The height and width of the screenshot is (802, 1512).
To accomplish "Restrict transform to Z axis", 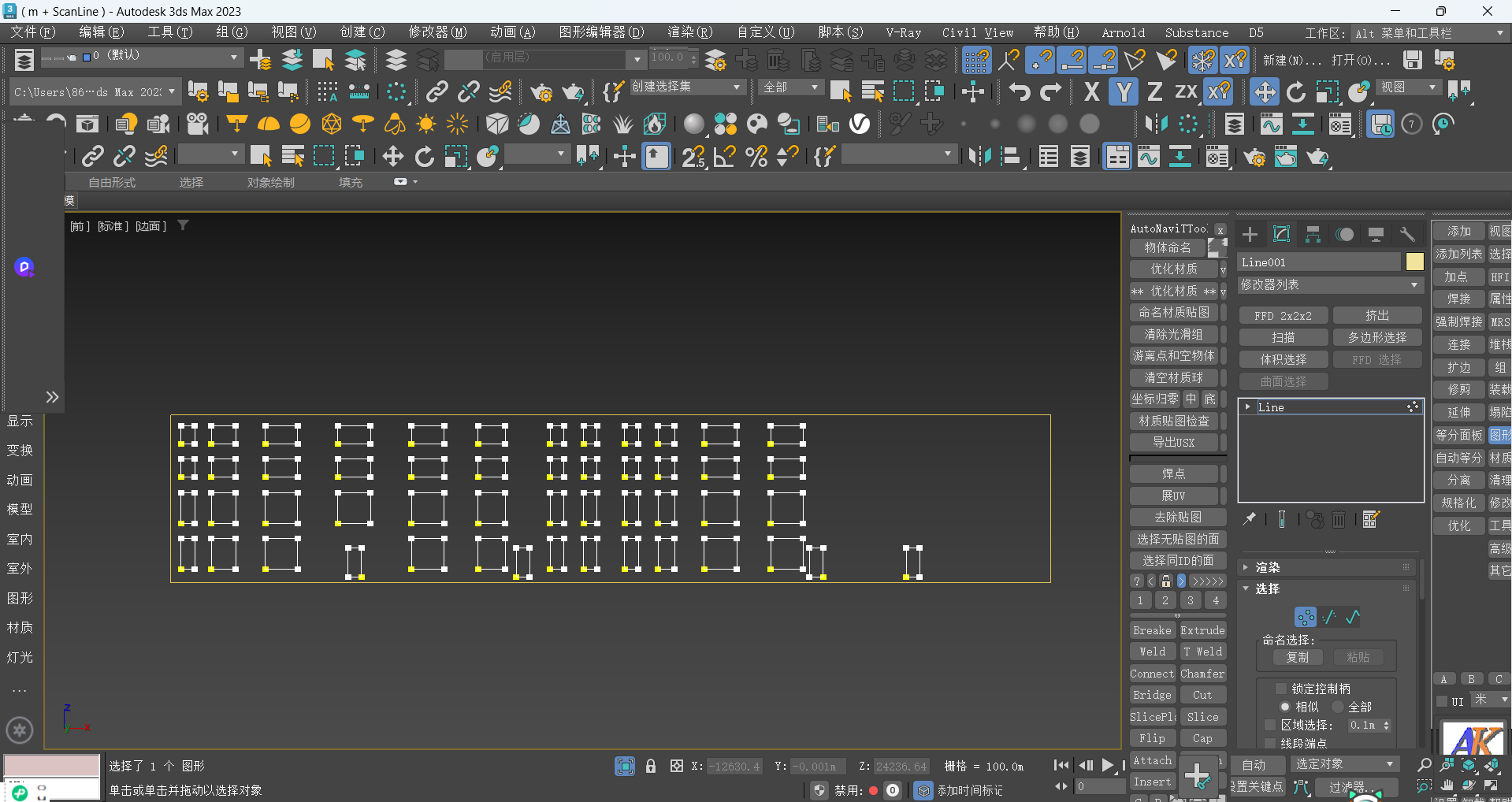I will 1154,92.
